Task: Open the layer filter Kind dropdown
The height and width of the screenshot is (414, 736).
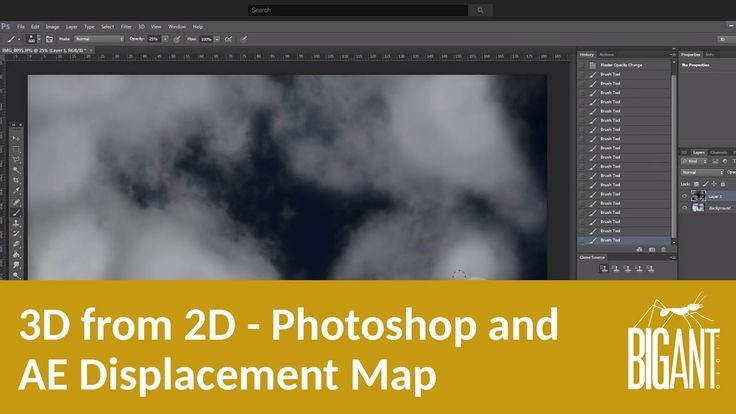Action: click(694, 161)
